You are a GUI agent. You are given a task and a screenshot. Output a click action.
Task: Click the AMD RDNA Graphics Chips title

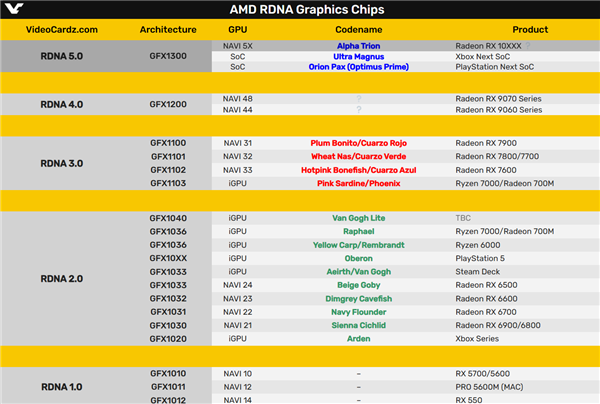coord(300,10)
